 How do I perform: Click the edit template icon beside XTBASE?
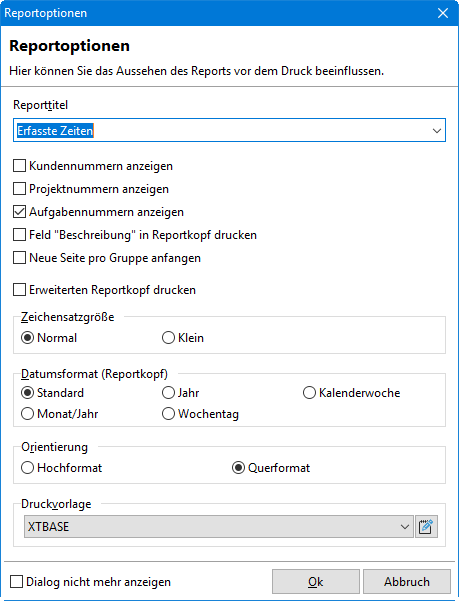click(426, 527)
